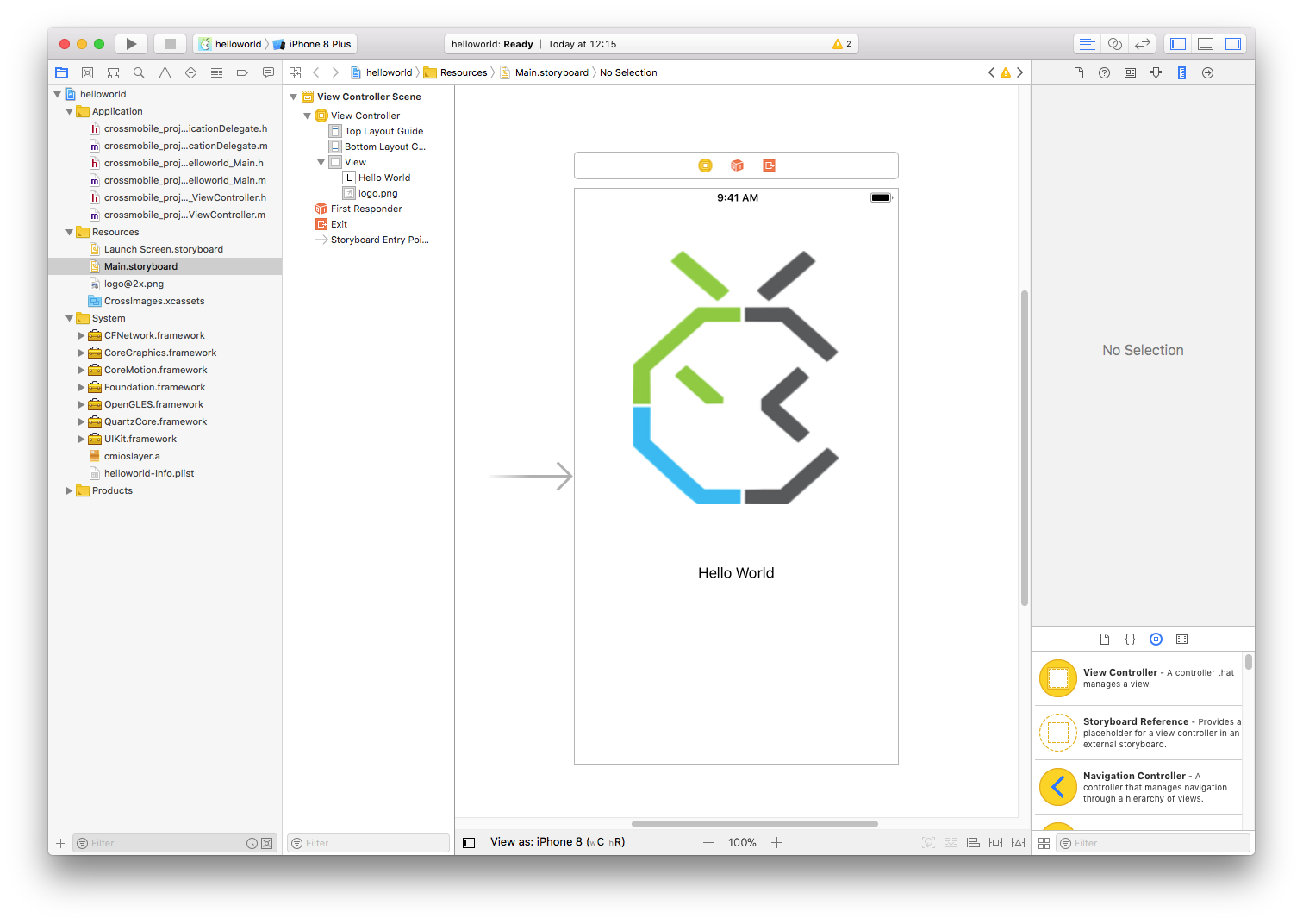The width and height of the screenshot is (1303, 924).
Task: Click Main.storyboard in the jump bar
Action: pyautogui.click(x=544, y=72)
